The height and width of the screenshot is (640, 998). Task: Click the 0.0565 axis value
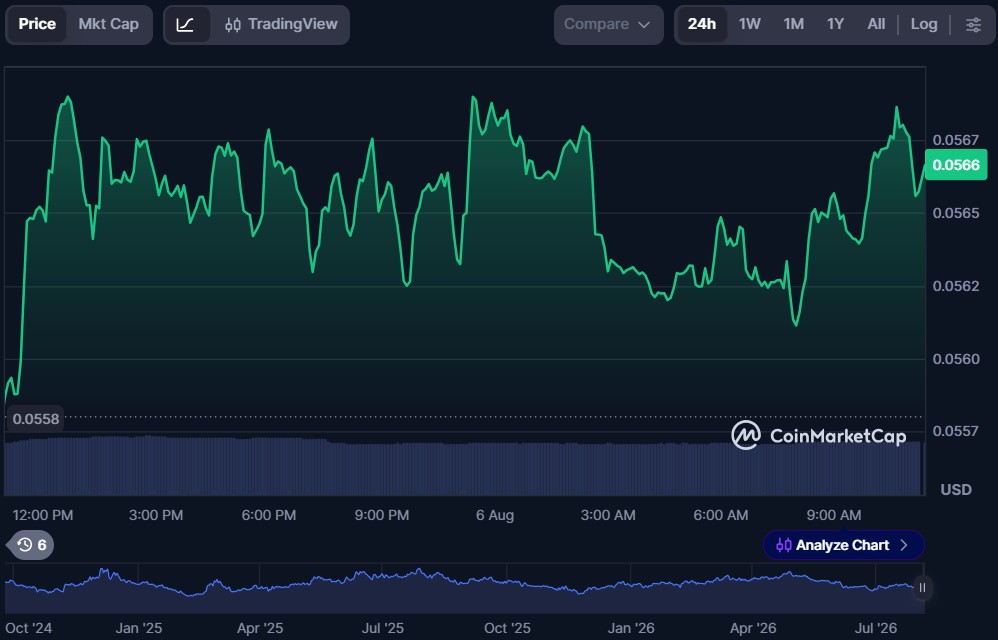(x=956, y=213)
